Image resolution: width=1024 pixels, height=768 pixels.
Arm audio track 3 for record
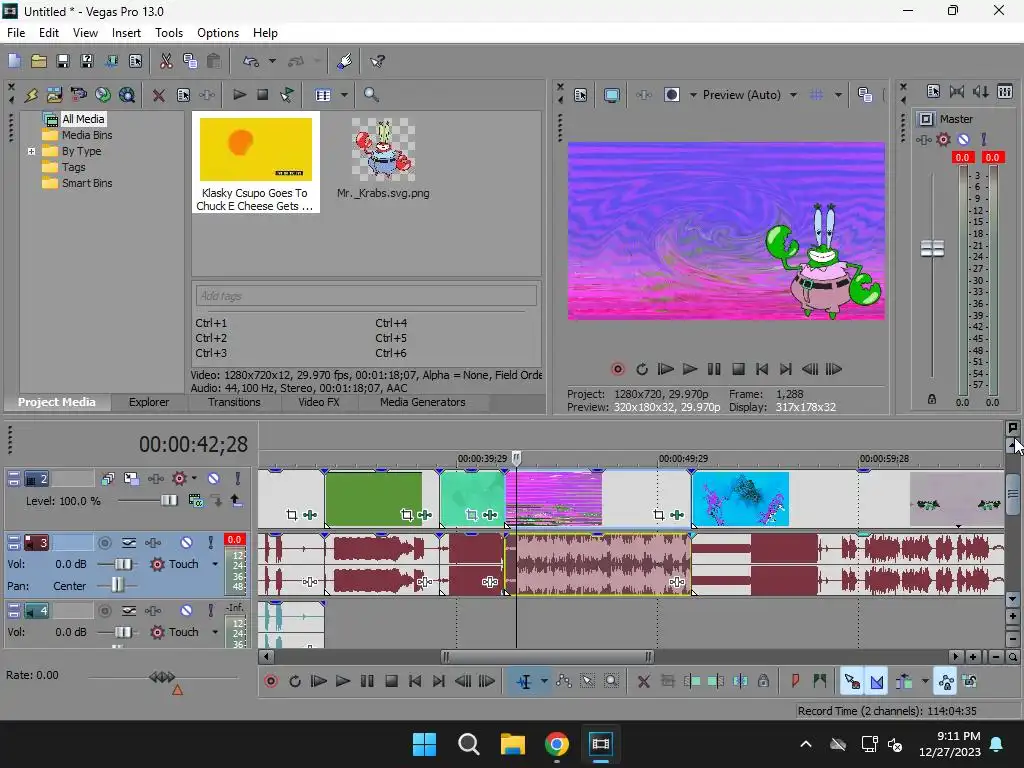pos(104,543)
